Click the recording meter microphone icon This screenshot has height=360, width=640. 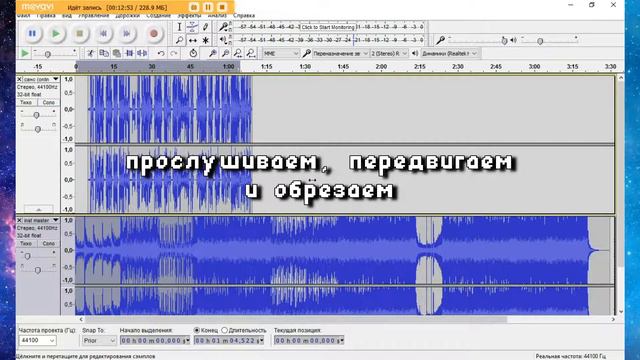223,27
